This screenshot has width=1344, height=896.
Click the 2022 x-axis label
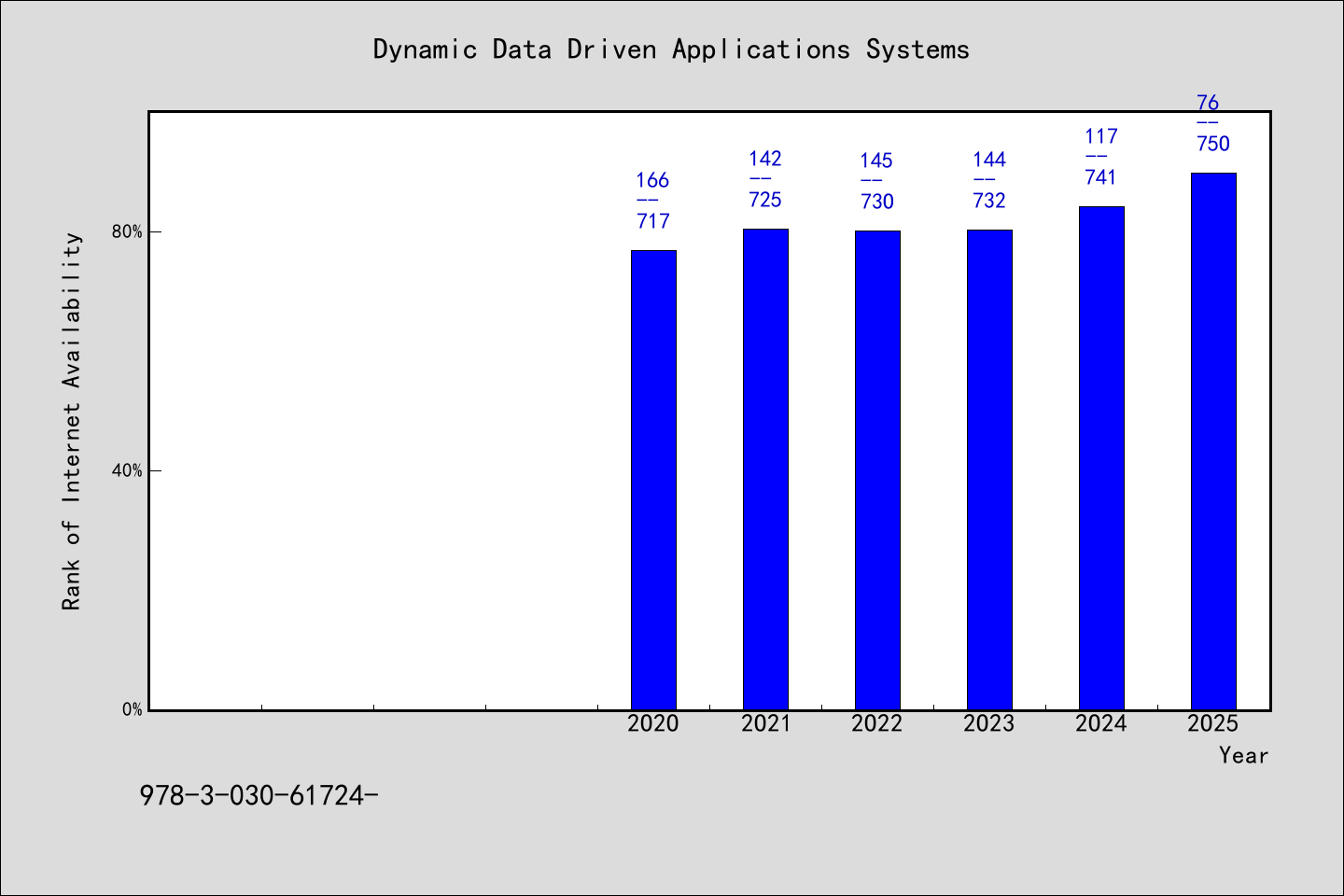click(x=877, y=723)
